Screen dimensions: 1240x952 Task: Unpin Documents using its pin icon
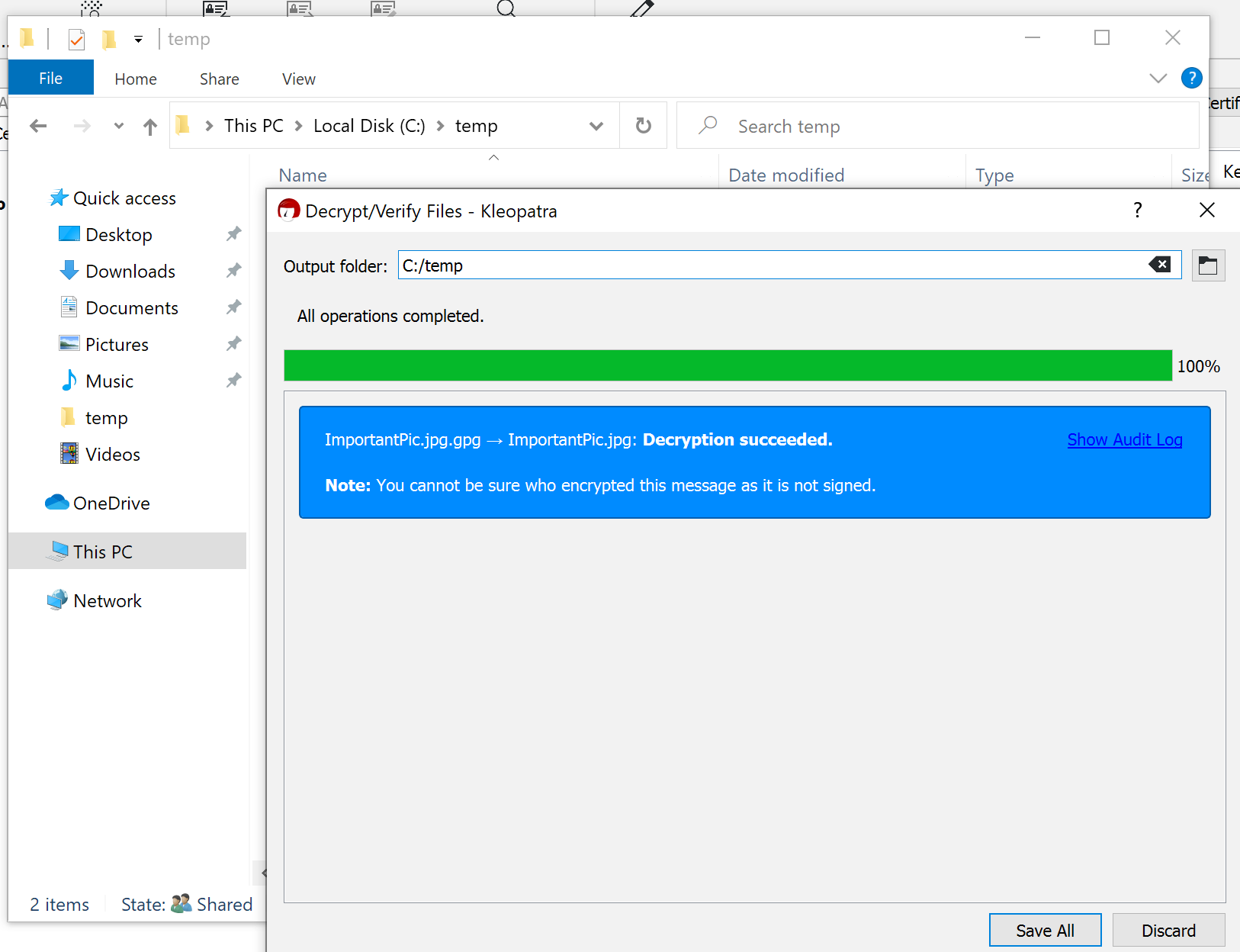[x=233, y=307]
